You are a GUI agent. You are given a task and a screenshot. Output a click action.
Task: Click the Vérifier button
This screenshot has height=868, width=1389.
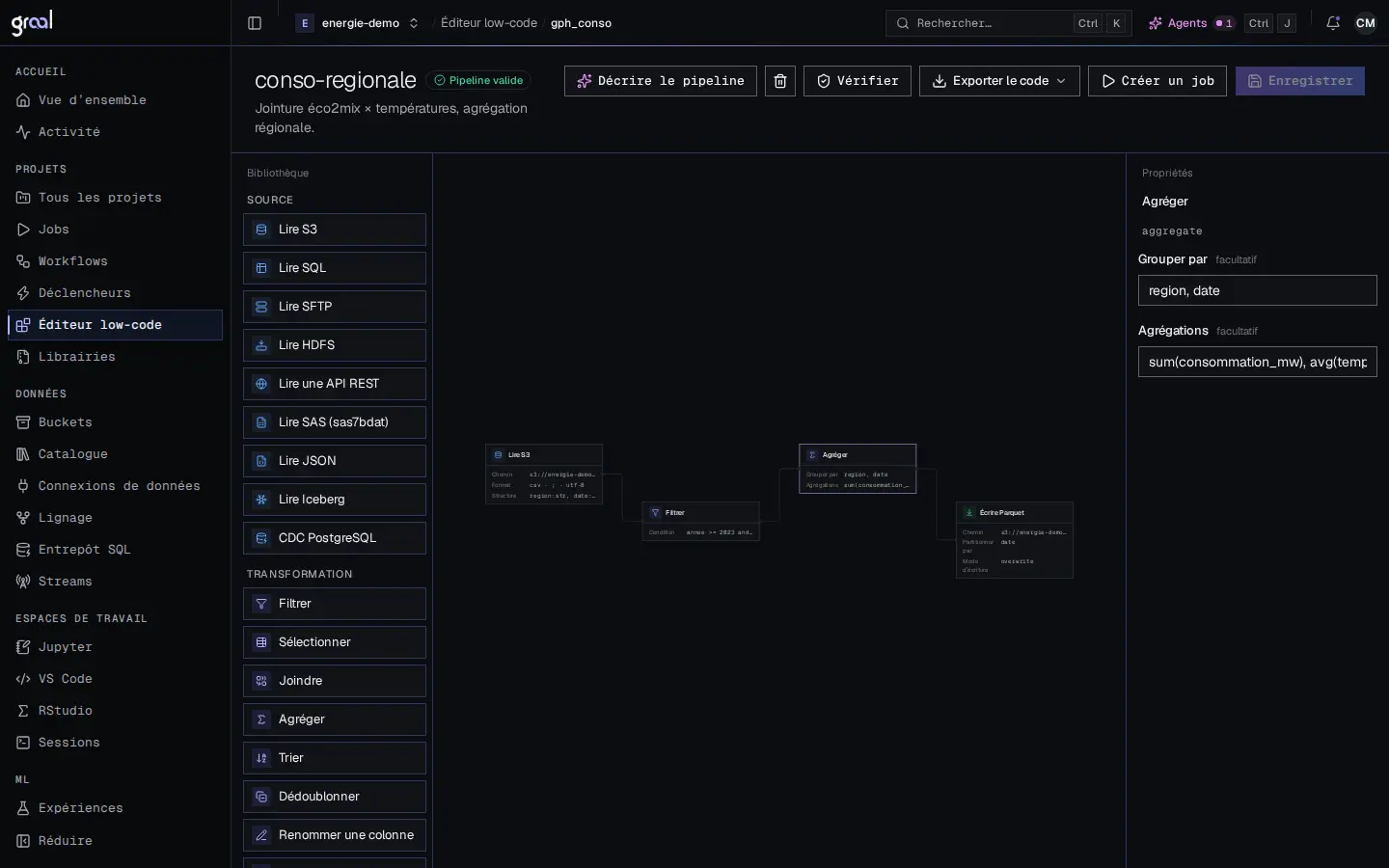click(x=858, y=81)
